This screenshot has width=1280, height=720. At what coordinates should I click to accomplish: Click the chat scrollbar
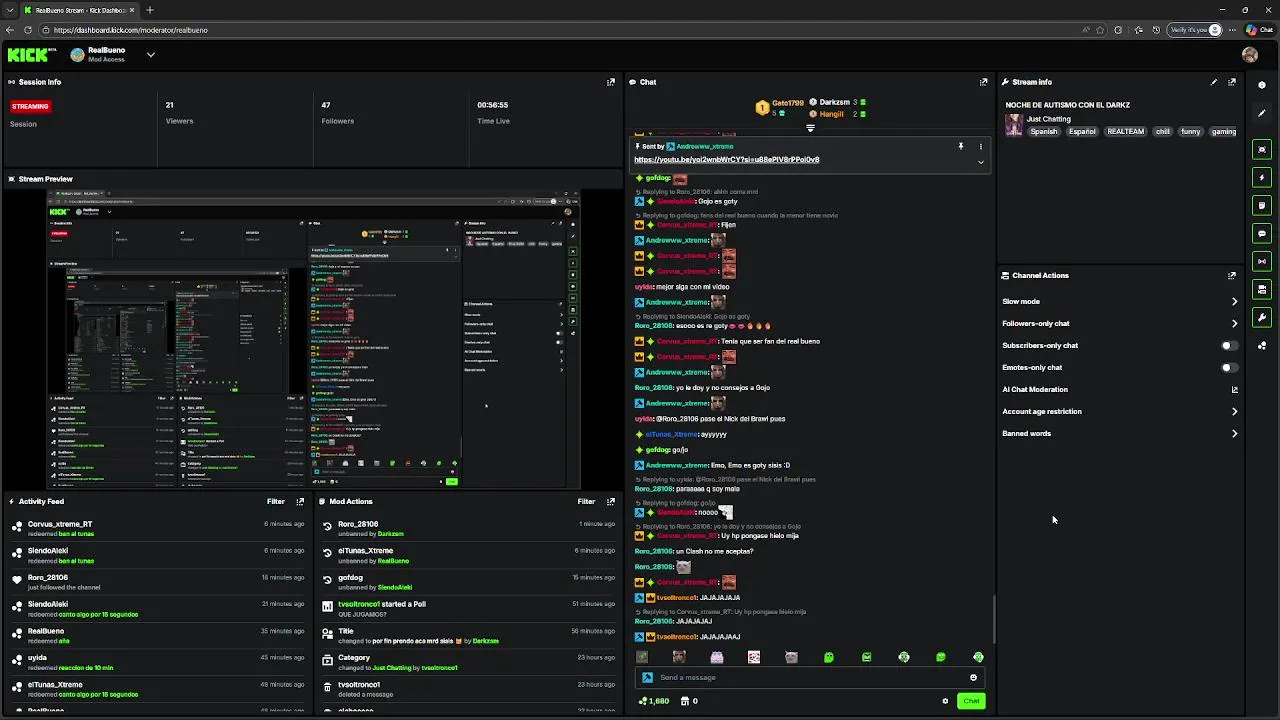[994, 620]
